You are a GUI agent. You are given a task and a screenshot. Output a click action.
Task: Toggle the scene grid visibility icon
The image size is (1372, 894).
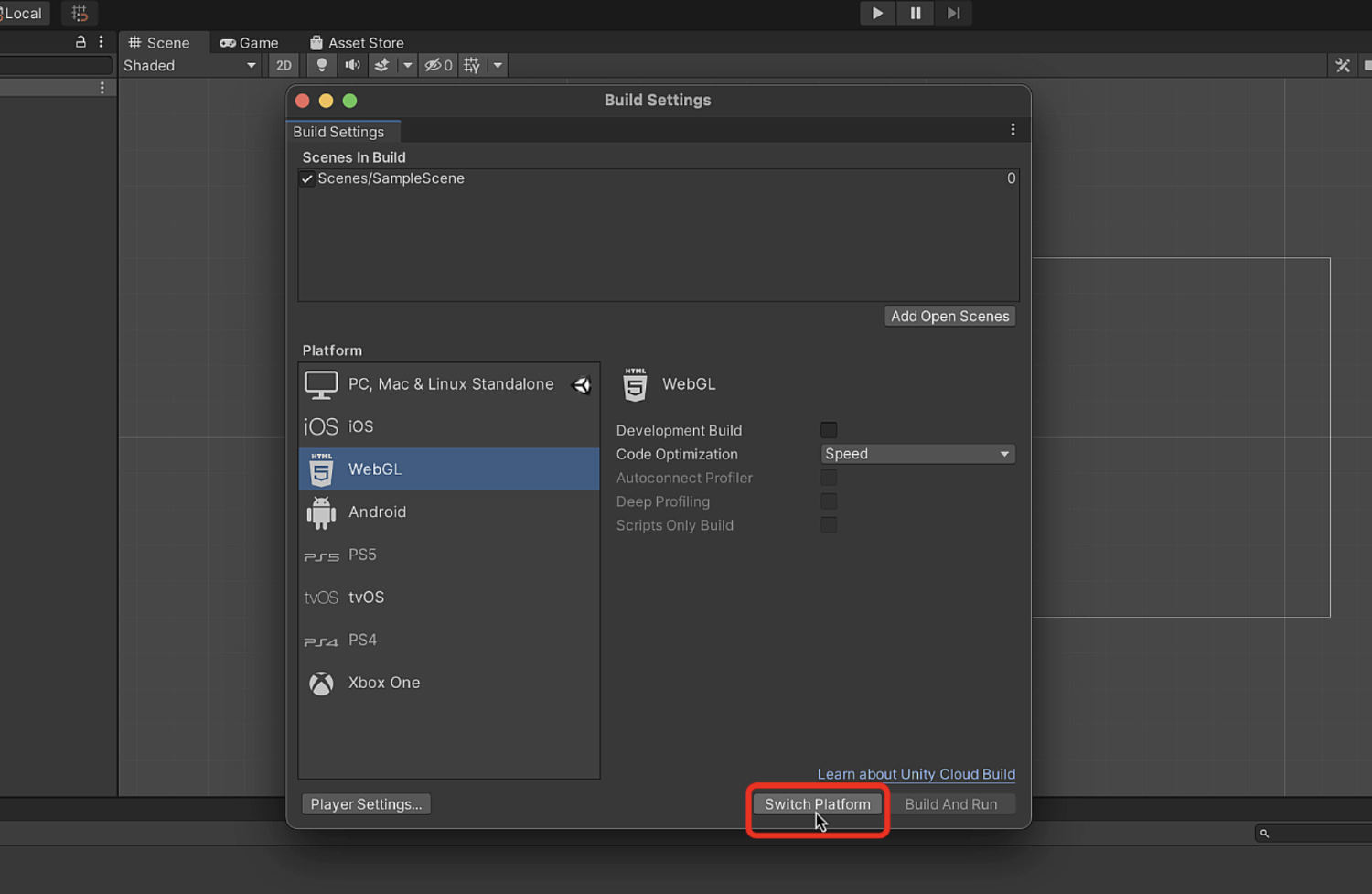click(472, 65)
